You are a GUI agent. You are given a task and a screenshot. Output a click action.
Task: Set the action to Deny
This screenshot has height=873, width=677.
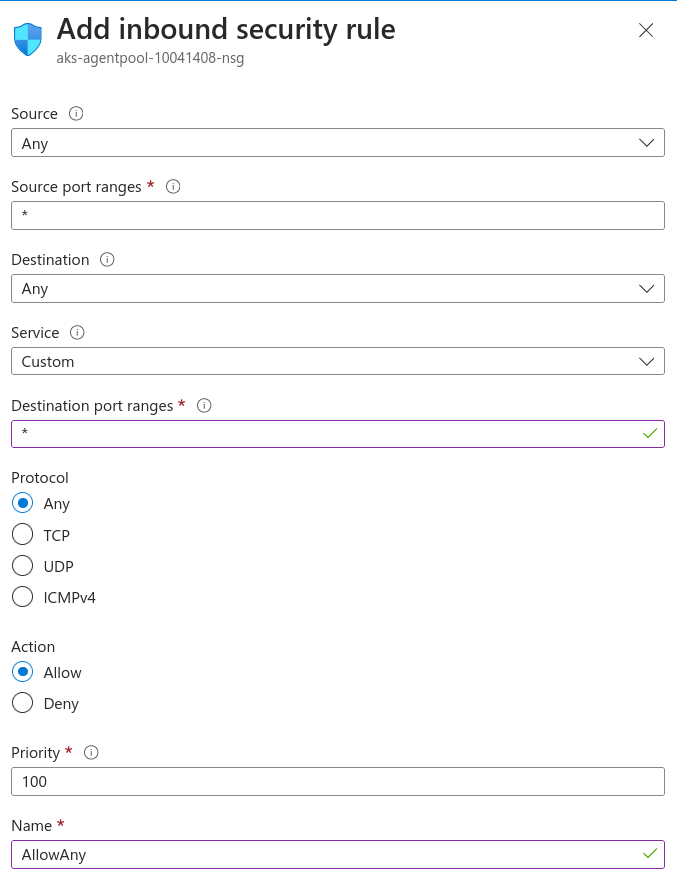tap(22, 703)
